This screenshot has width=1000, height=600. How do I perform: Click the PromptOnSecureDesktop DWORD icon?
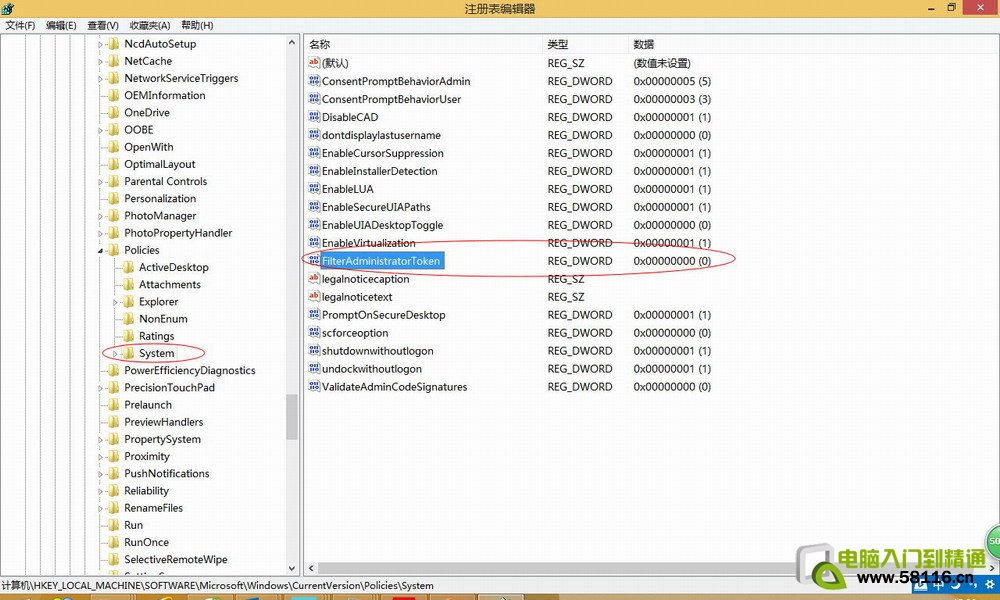(x=314, y=314)
